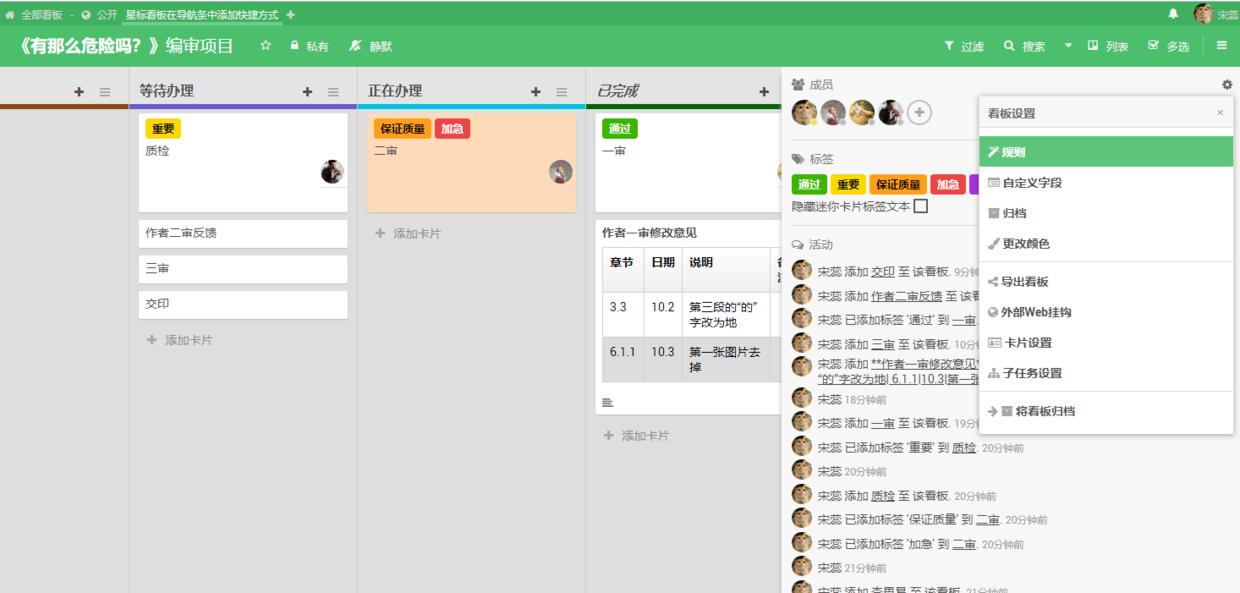Add card to 等待办理 list via plus
The height and width of the screenshot is (593, 1240).
click(x=308, y=91)
